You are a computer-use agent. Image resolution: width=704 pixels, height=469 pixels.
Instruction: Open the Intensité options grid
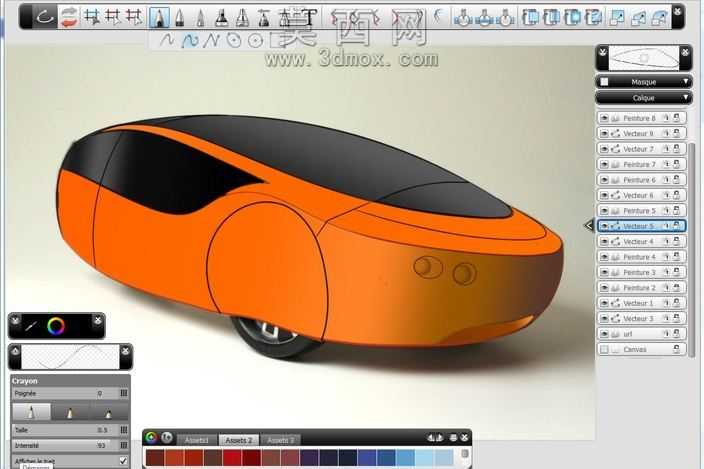(124, 445)
